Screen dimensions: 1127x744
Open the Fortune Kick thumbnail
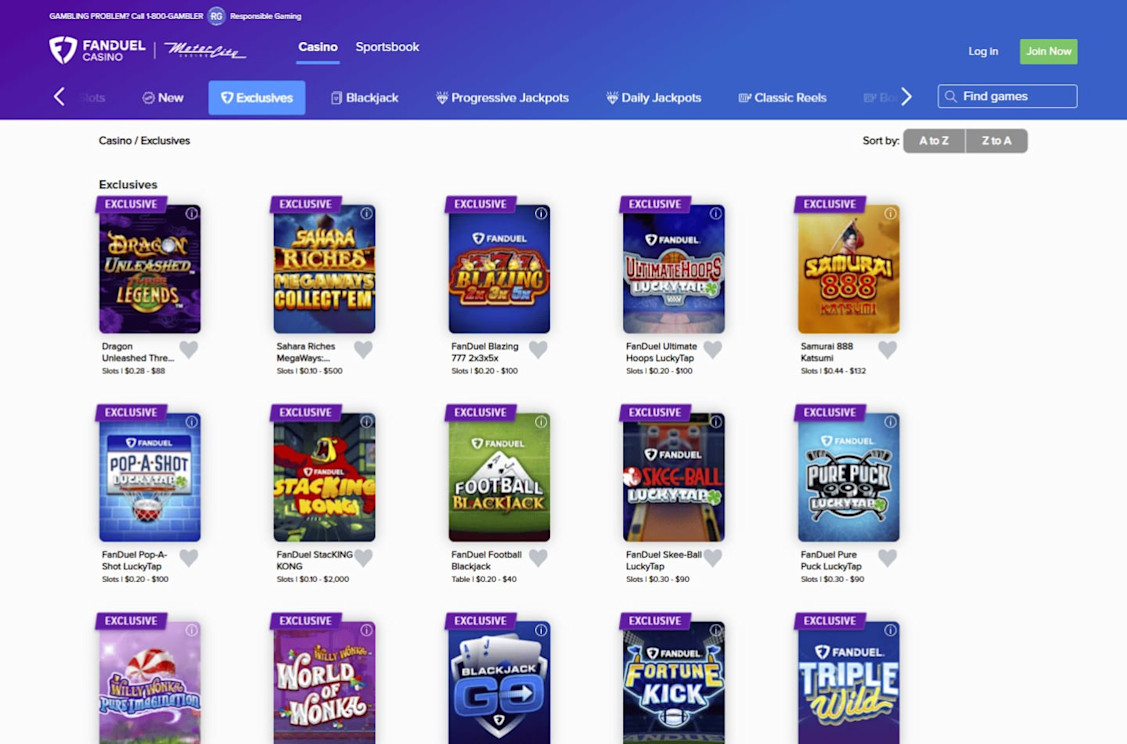click(673, 683)
